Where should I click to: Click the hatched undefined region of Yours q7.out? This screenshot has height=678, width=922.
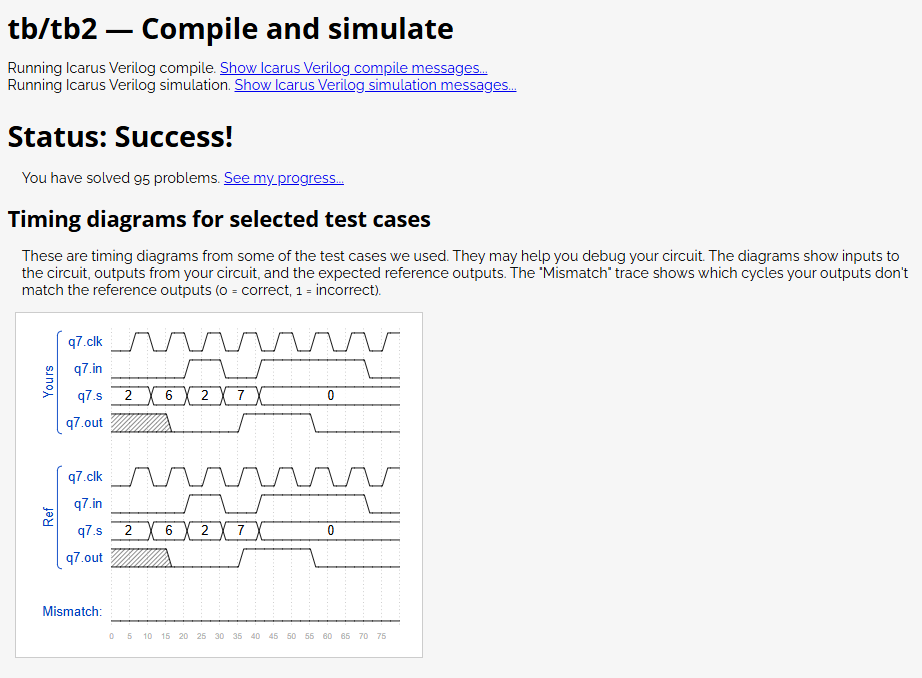[140, 423]
